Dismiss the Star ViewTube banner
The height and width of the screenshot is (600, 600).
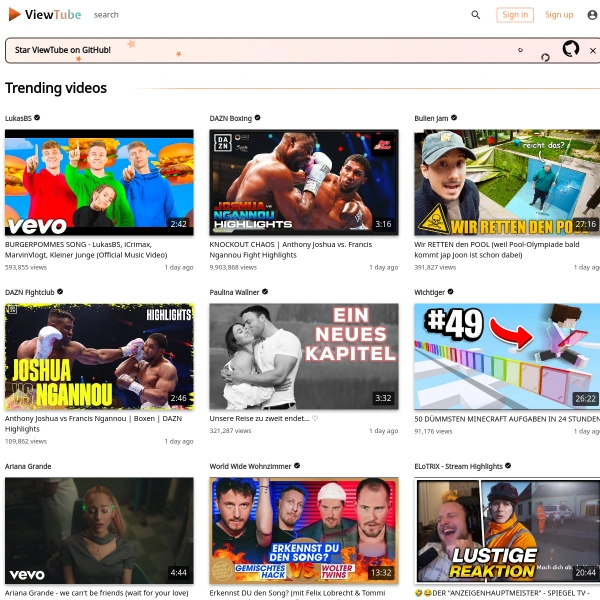tap(593, 51)
